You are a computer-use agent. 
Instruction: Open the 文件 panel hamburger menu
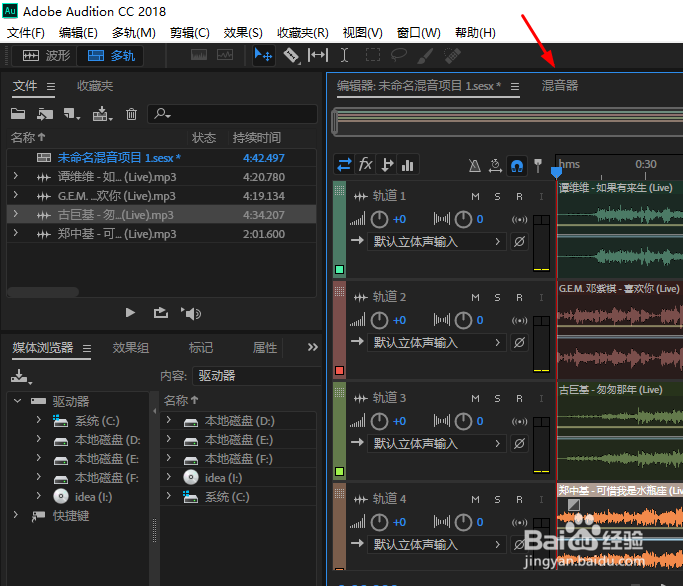point(51,86)
